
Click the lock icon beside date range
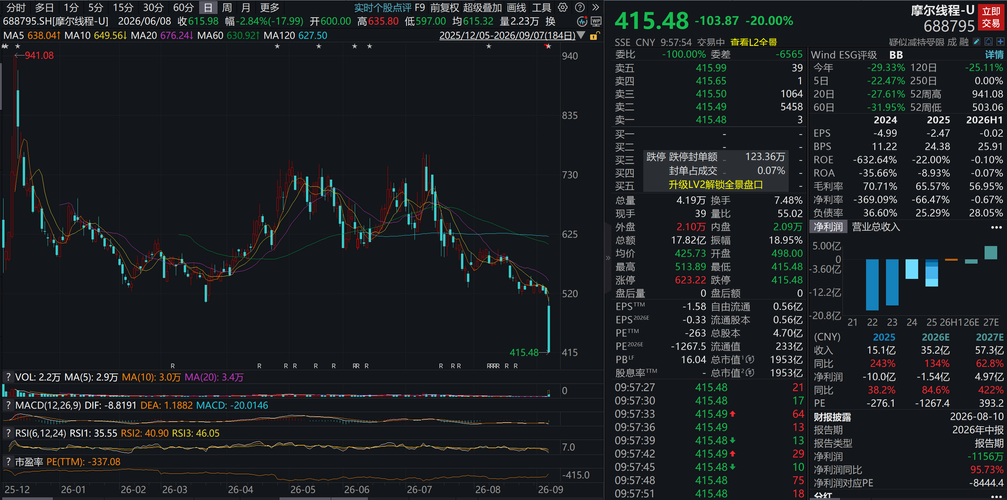(x=595, y=36)
